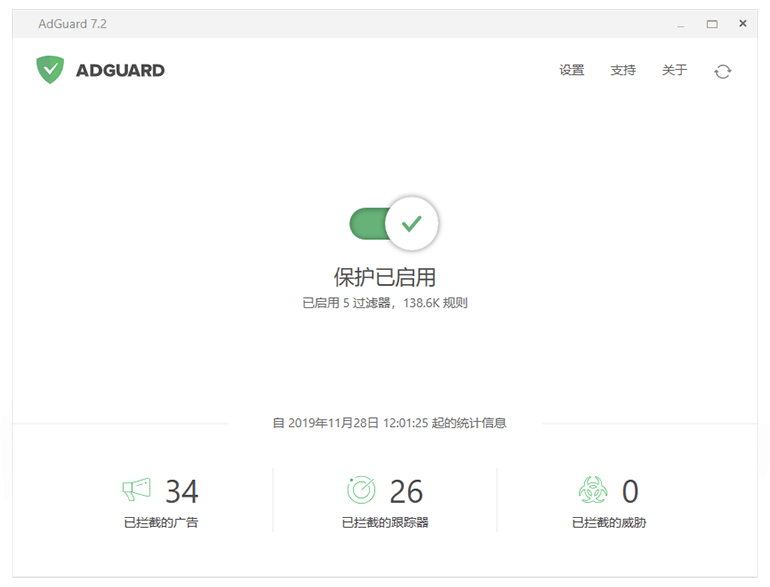Open the 设置 menu
The image size is (770, 587).
point(572,70)
